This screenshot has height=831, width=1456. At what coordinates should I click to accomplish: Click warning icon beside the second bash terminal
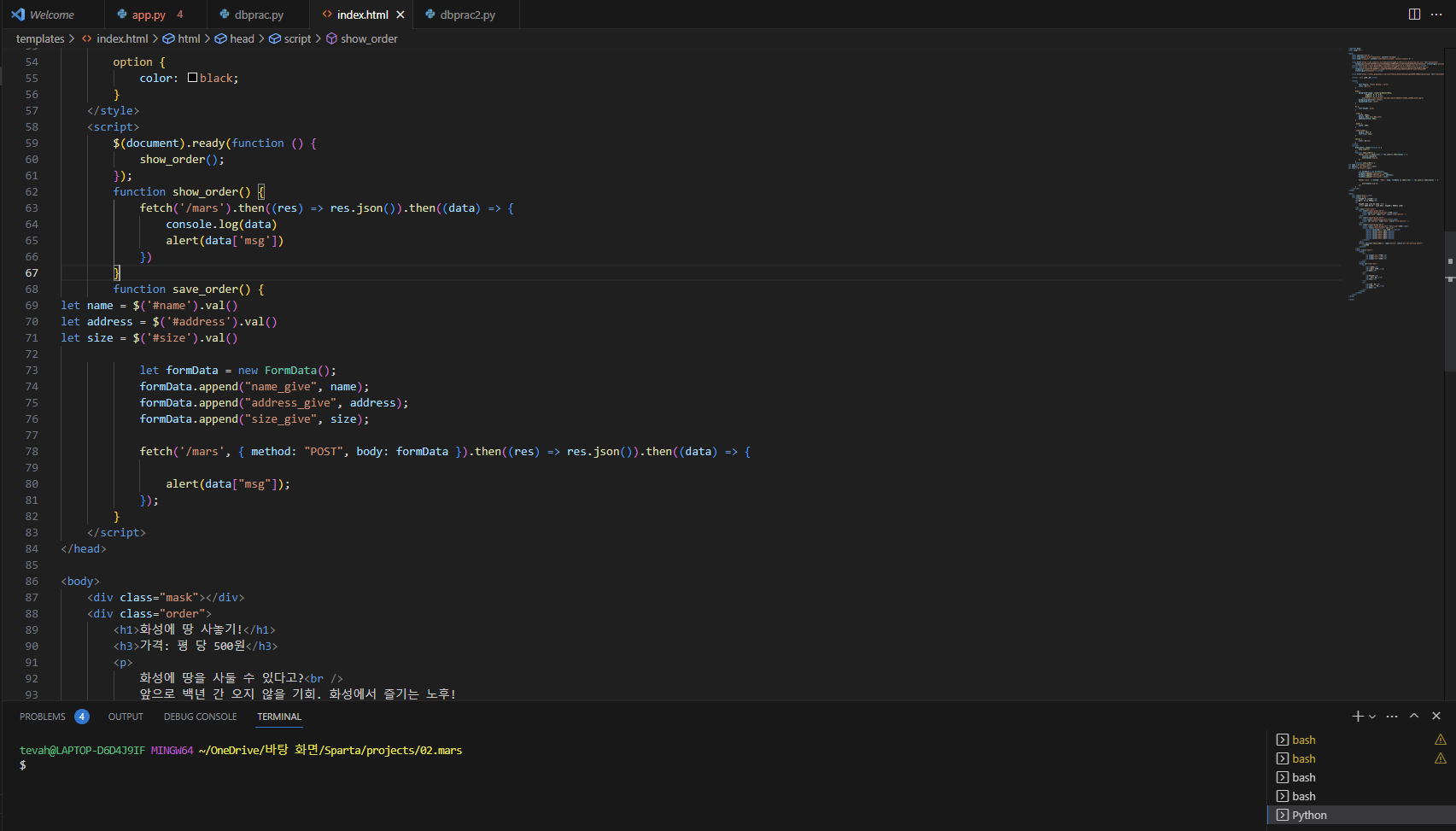[x=1441, y=758]
